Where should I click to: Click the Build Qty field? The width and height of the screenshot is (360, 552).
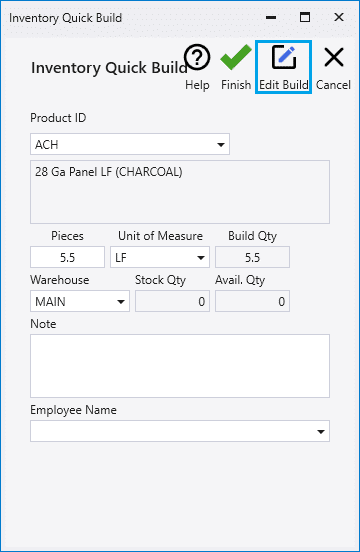252,257
